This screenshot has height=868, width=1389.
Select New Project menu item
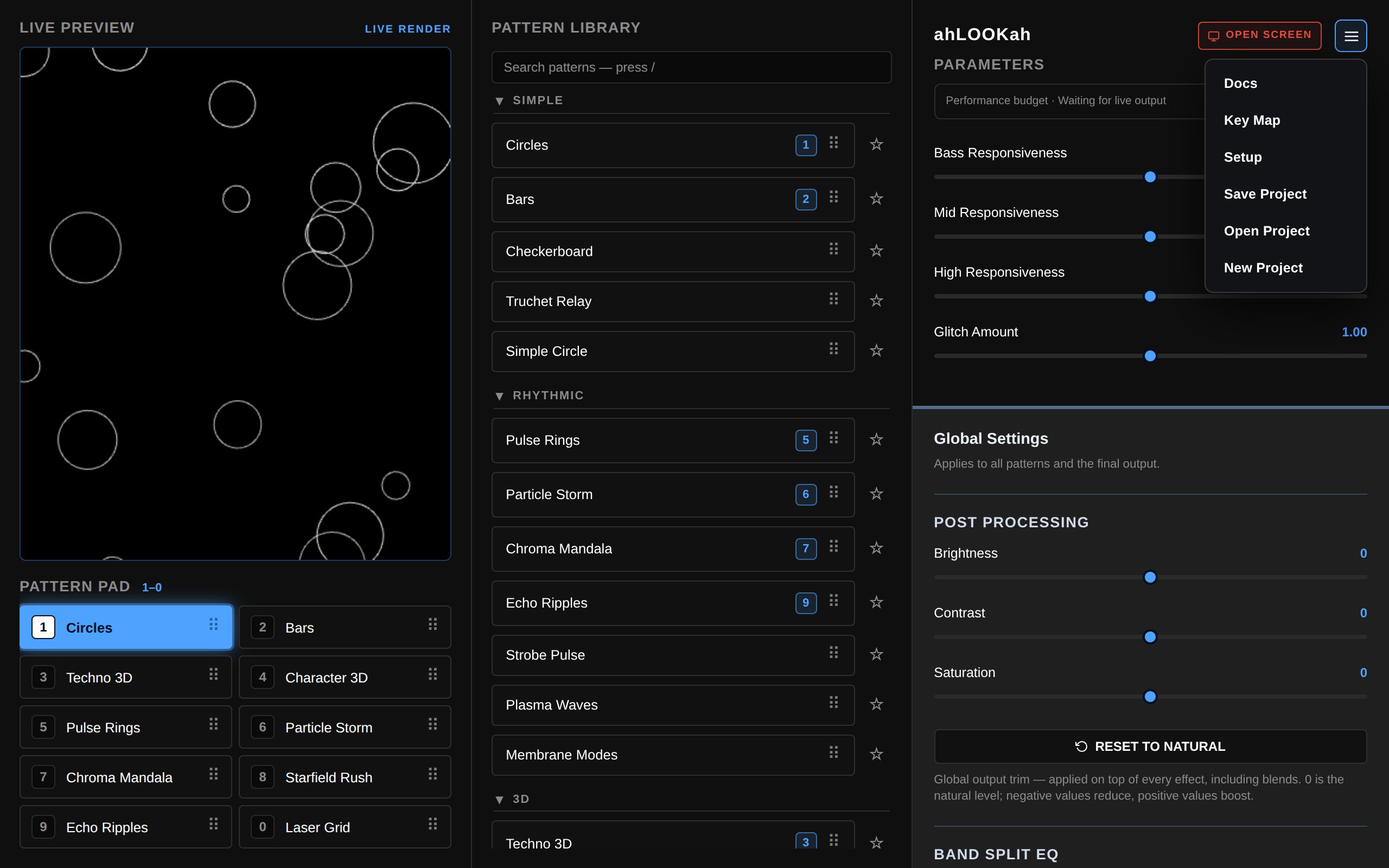(1263, 267)
